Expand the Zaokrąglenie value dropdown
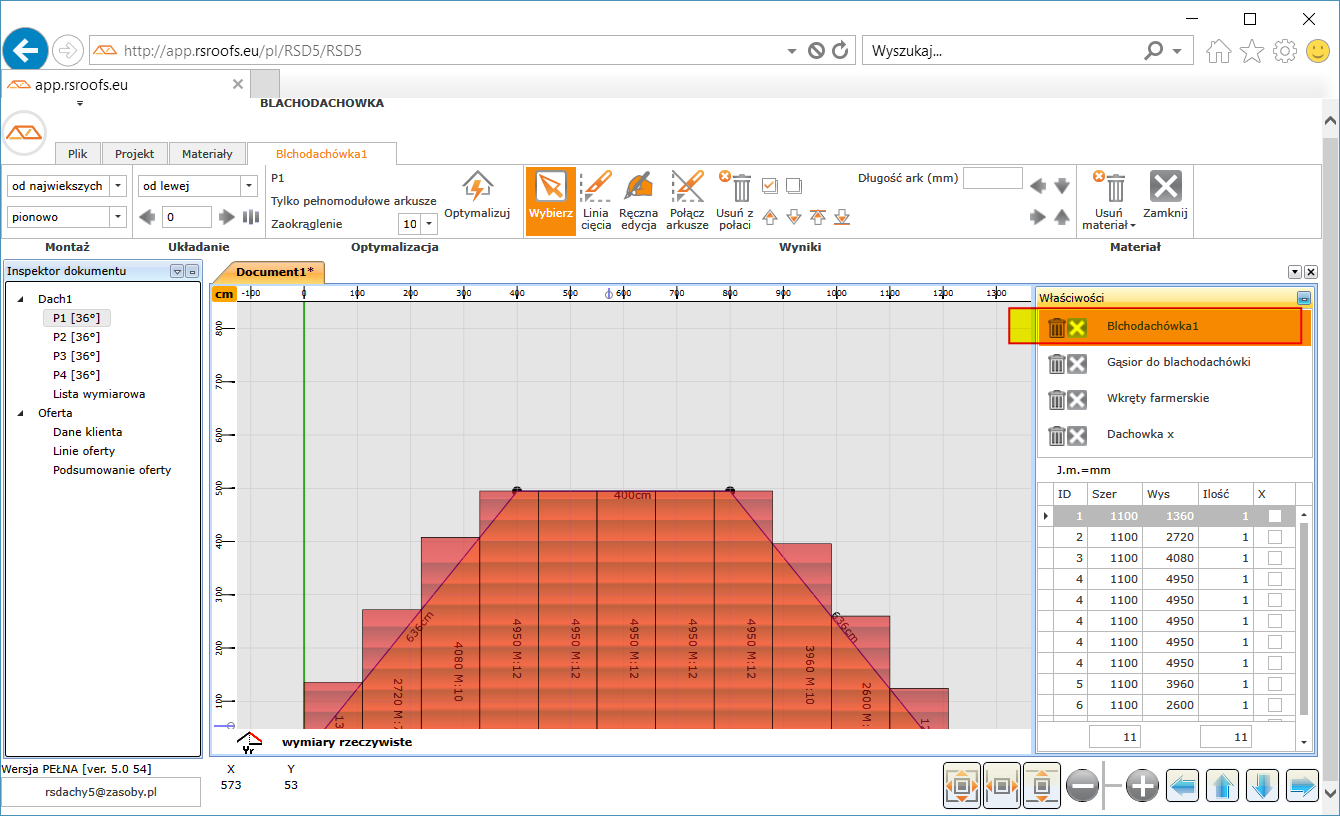Image resolution: width=1340 pixels, height=816 pixels. pos(430,224)
